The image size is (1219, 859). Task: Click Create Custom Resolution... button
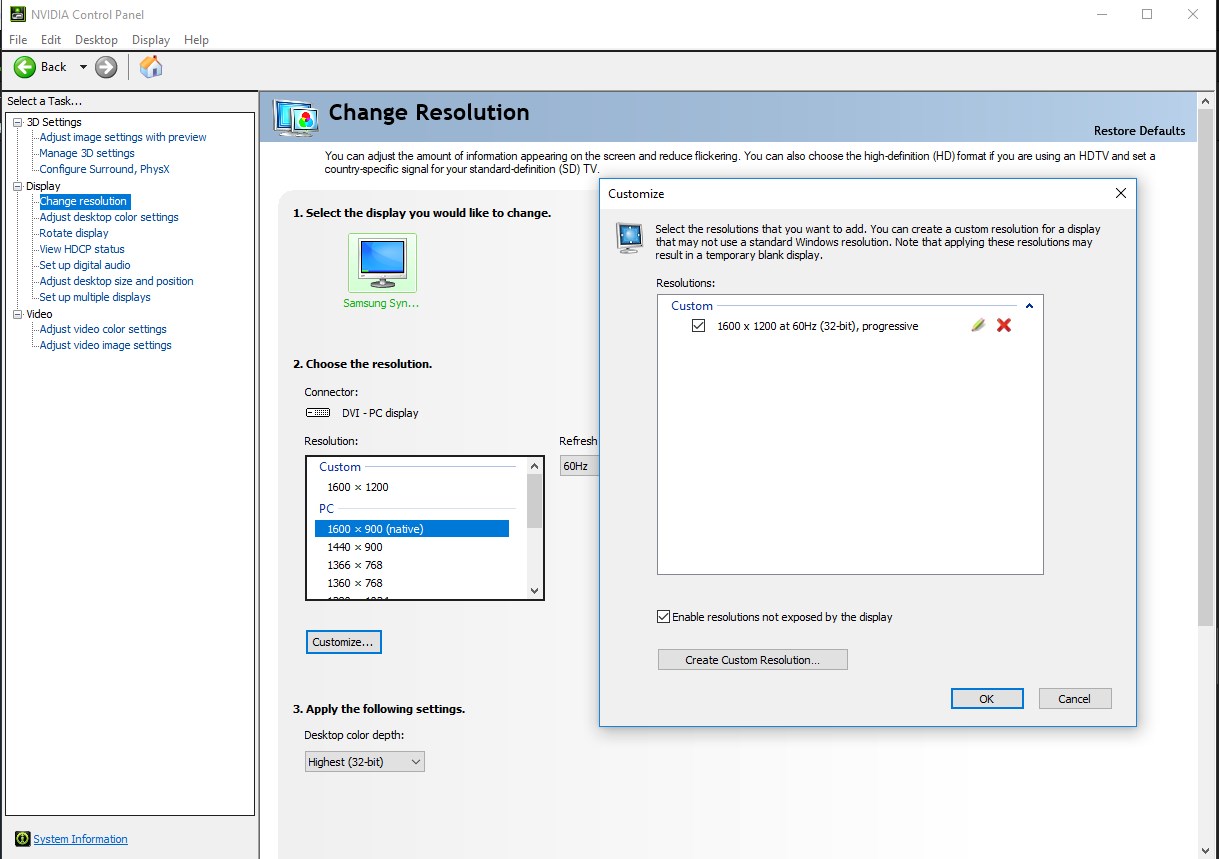(752, 660)
